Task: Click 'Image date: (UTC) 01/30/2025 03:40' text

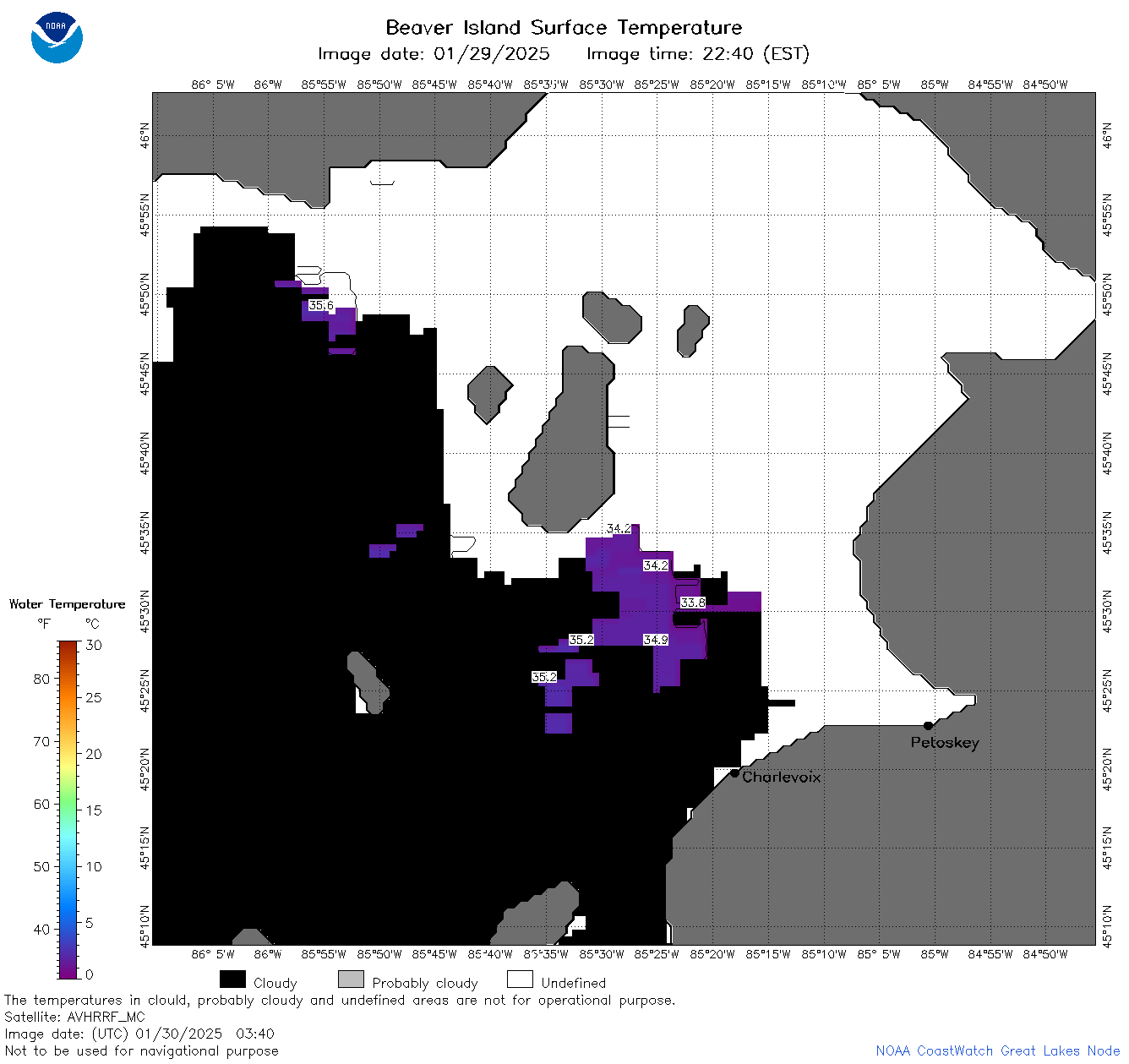Action: click(x=139, y=1034)
